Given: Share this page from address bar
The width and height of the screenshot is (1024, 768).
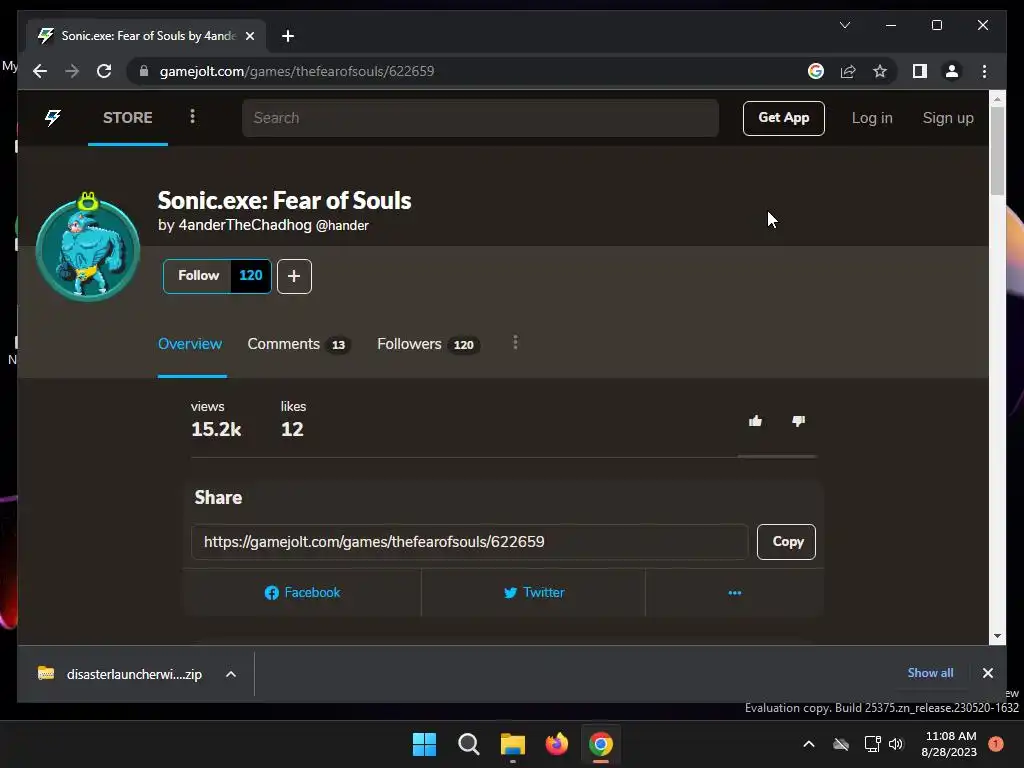Looking at the screenshot, I should 848,71.
